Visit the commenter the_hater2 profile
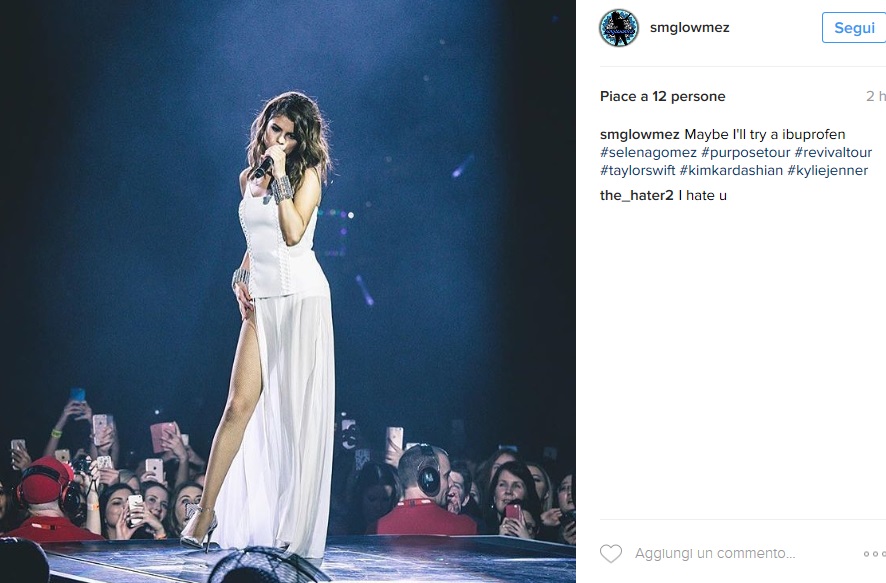Viewport: 886px width, 583px height. pyautogui.click(x=636, y=195)
